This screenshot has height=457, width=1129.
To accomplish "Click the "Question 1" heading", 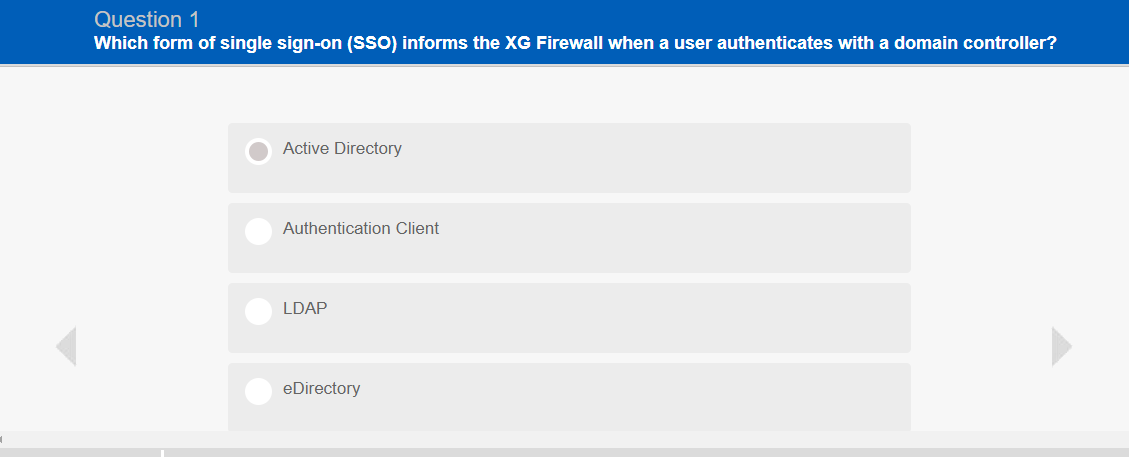I will (147, 19).
